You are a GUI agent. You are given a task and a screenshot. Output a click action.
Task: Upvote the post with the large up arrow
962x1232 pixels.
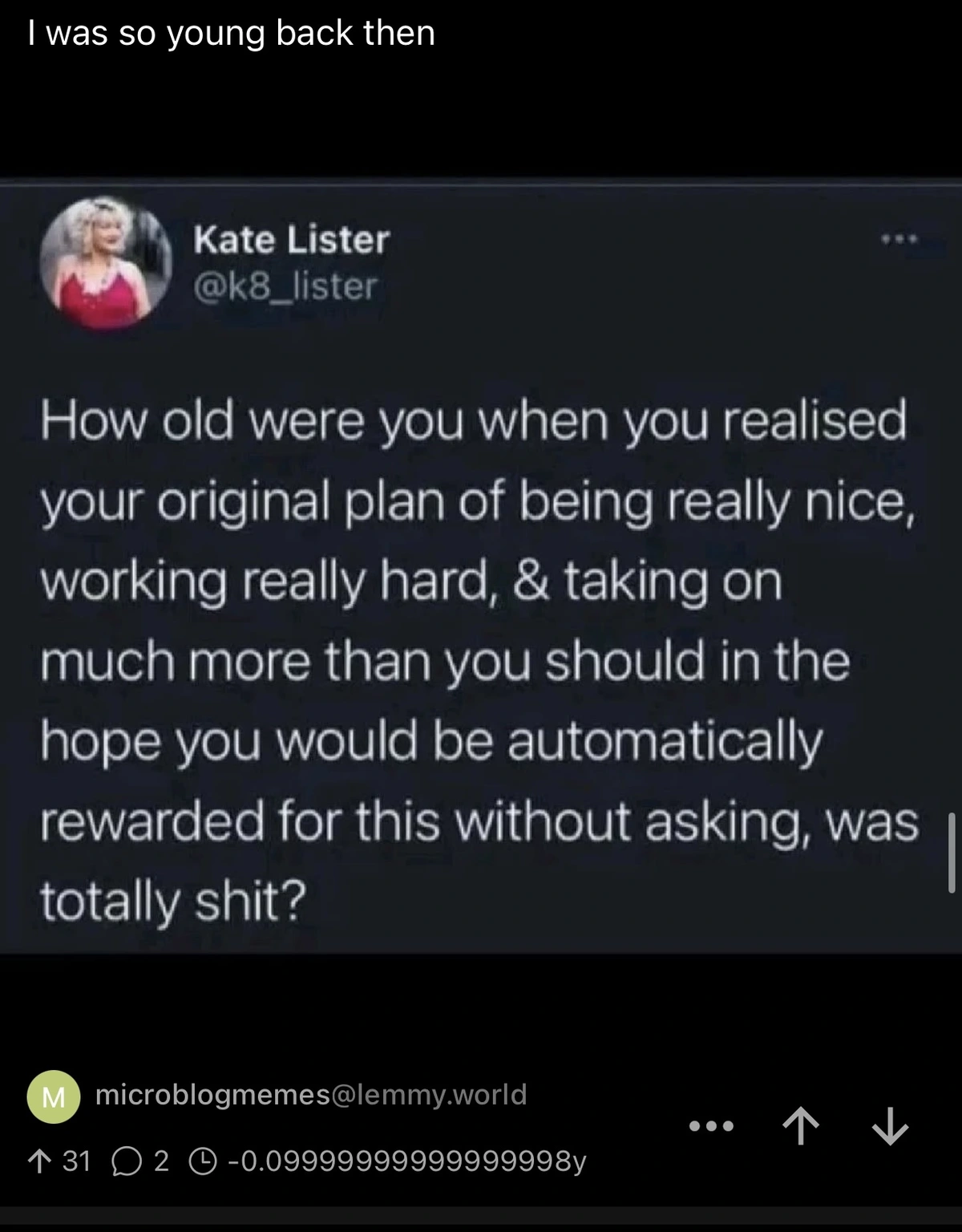coord(799,1128)
